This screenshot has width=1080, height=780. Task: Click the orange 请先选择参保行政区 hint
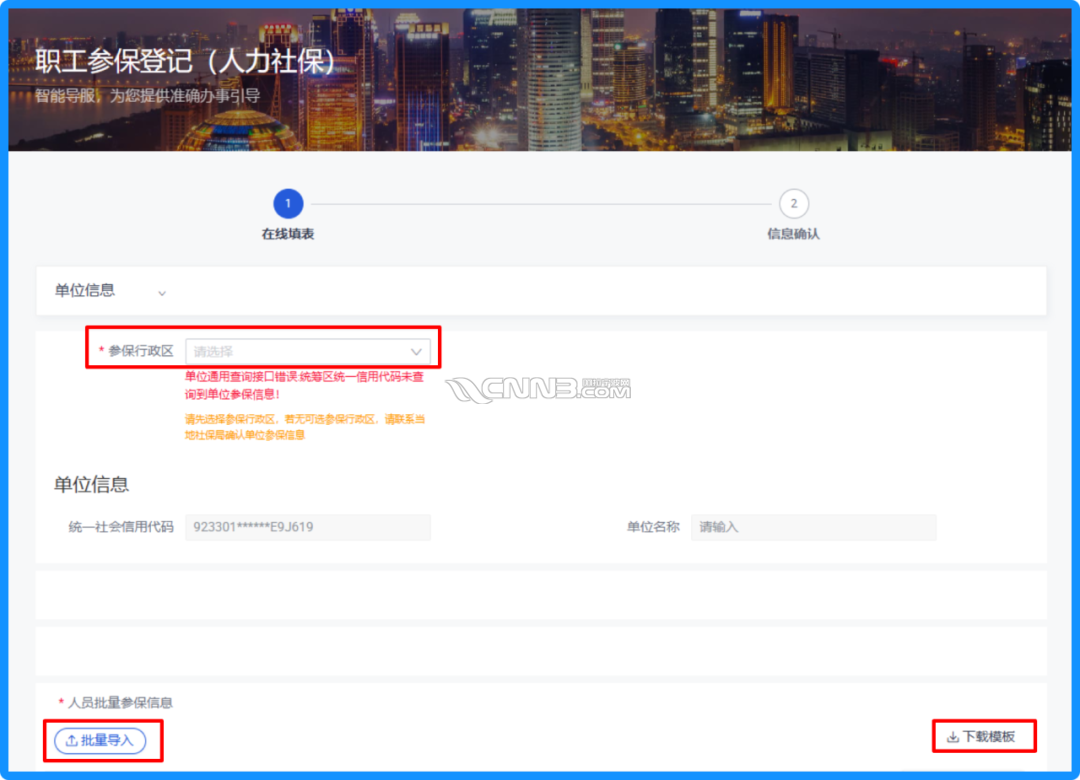point(304,427)
